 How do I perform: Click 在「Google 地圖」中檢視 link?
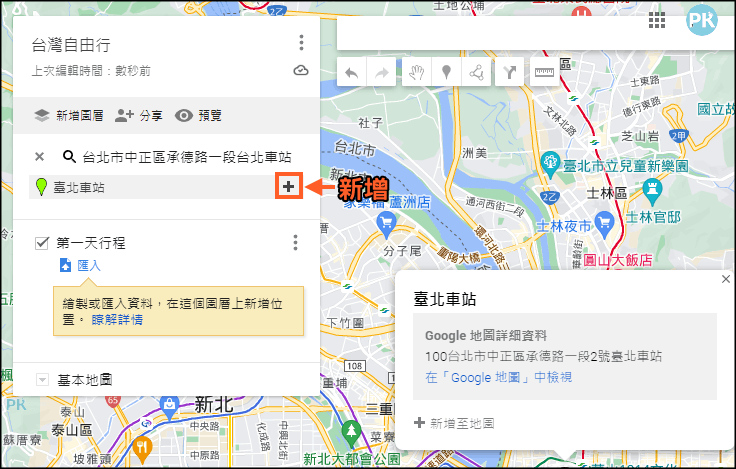pos(498,377)
